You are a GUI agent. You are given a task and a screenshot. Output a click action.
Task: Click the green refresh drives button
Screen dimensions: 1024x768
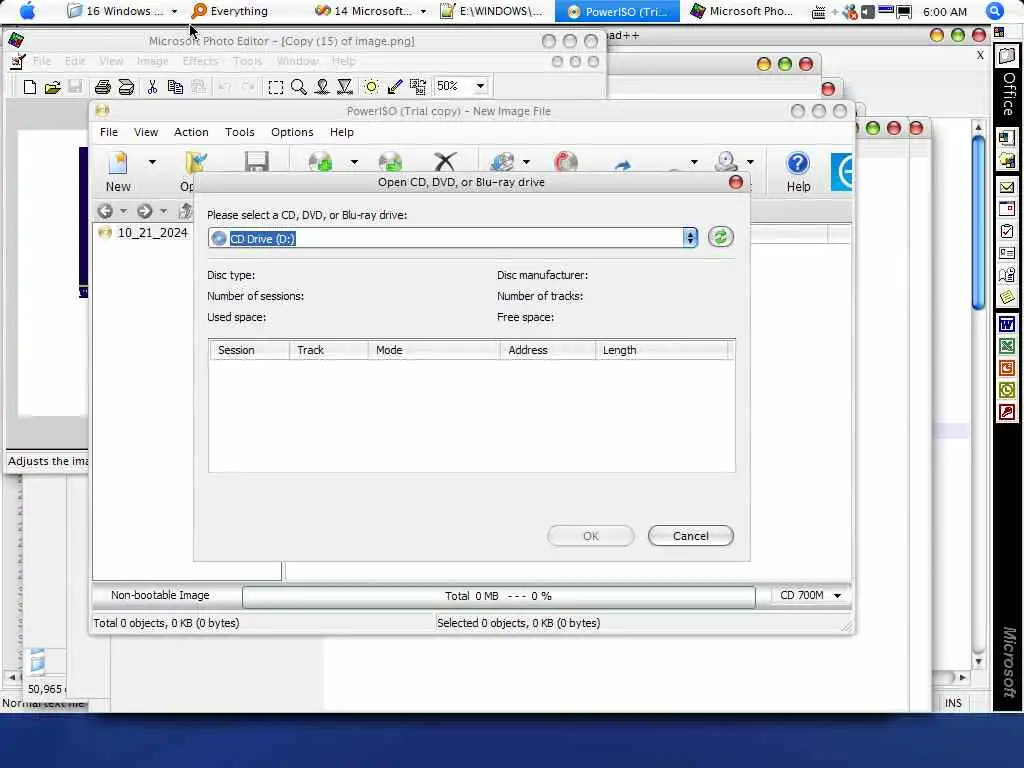tap(720, 237)
